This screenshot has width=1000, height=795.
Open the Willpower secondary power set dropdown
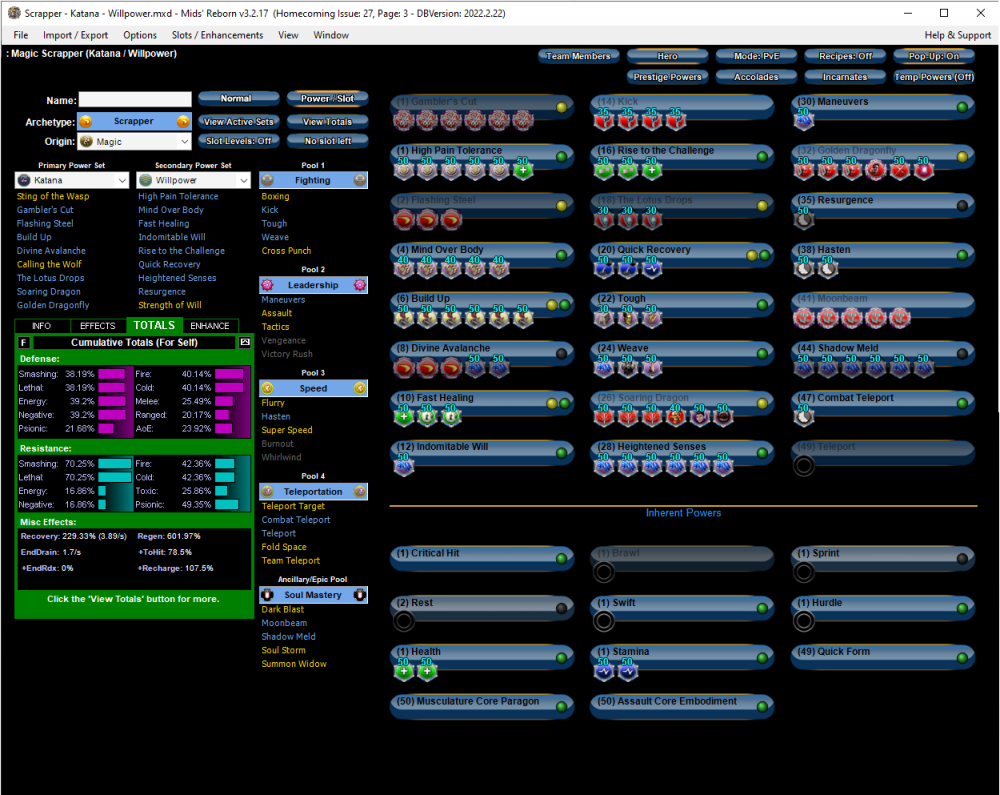point(193,179)
